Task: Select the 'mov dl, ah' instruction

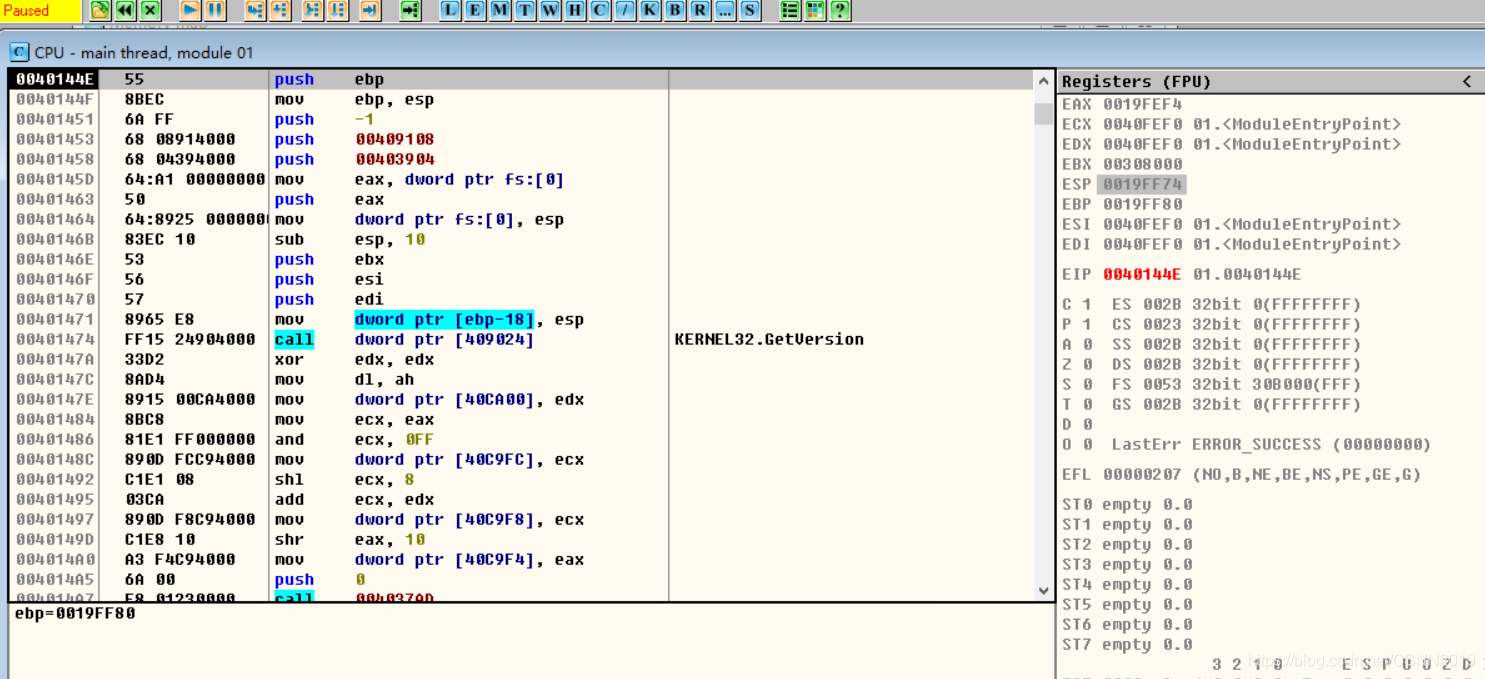Action: coord(521,379)
